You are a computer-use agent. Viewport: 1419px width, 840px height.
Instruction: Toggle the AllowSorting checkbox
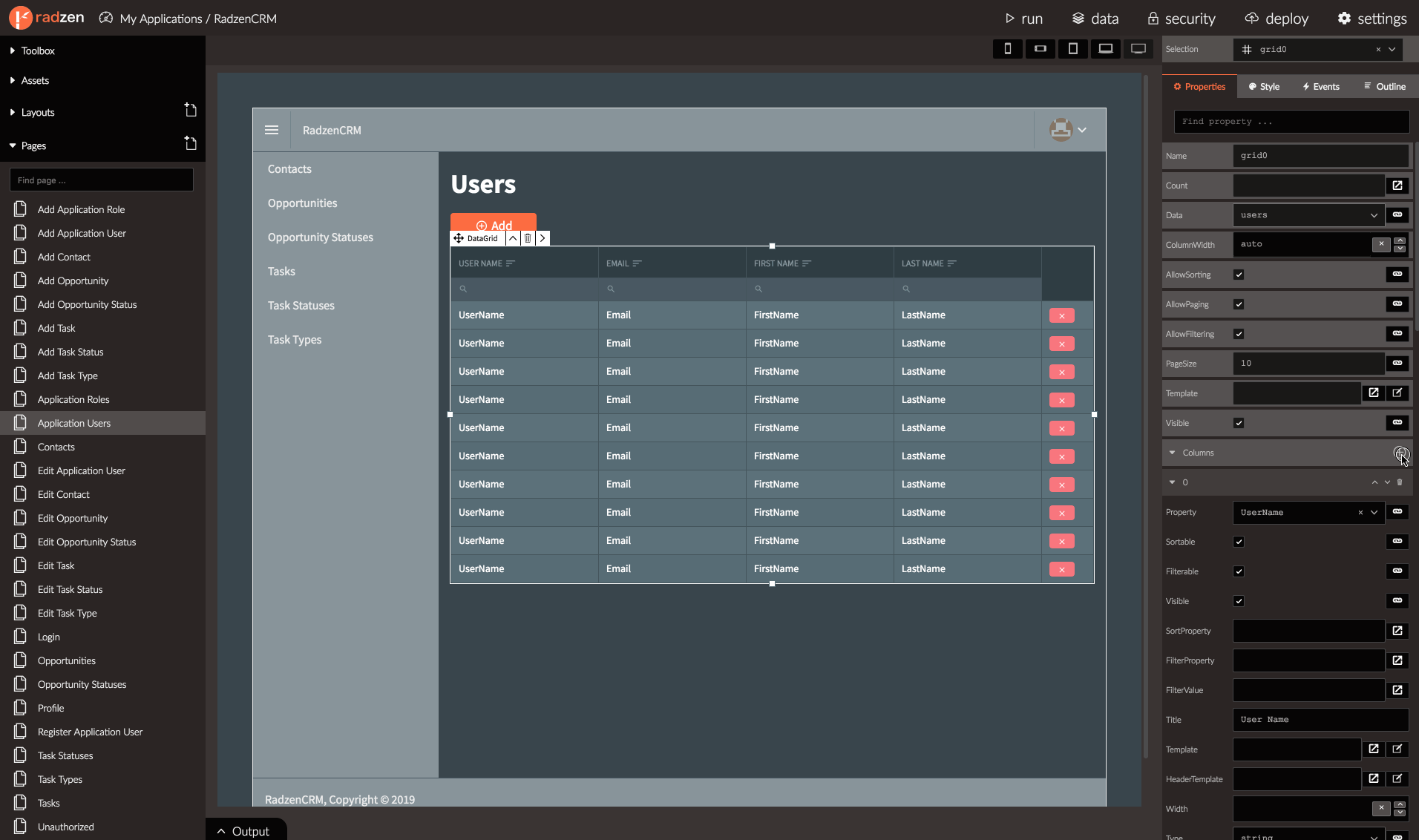click(x=1239, y=275)
